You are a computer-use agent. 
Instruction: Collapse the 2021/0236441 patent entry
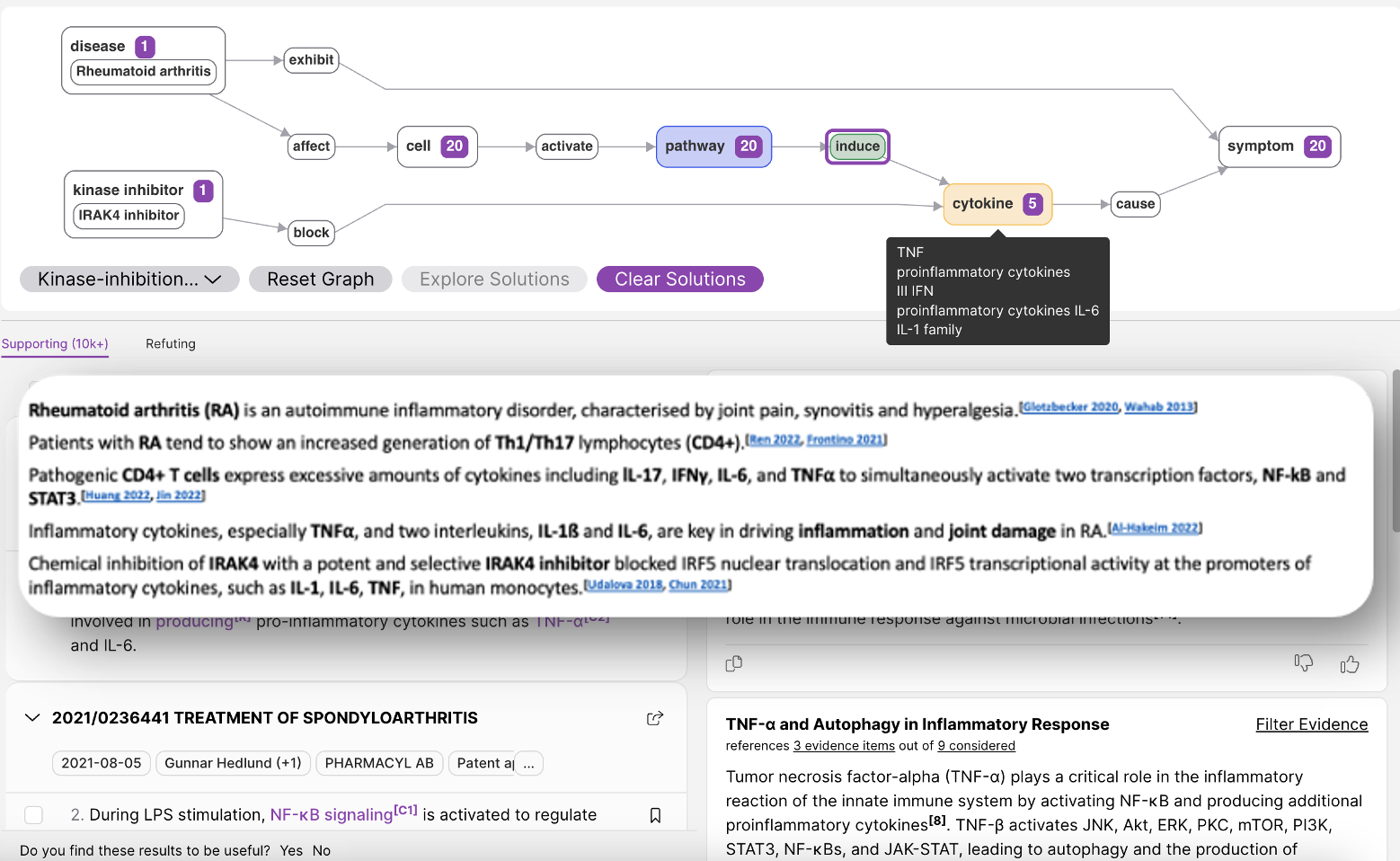(32, 718)
